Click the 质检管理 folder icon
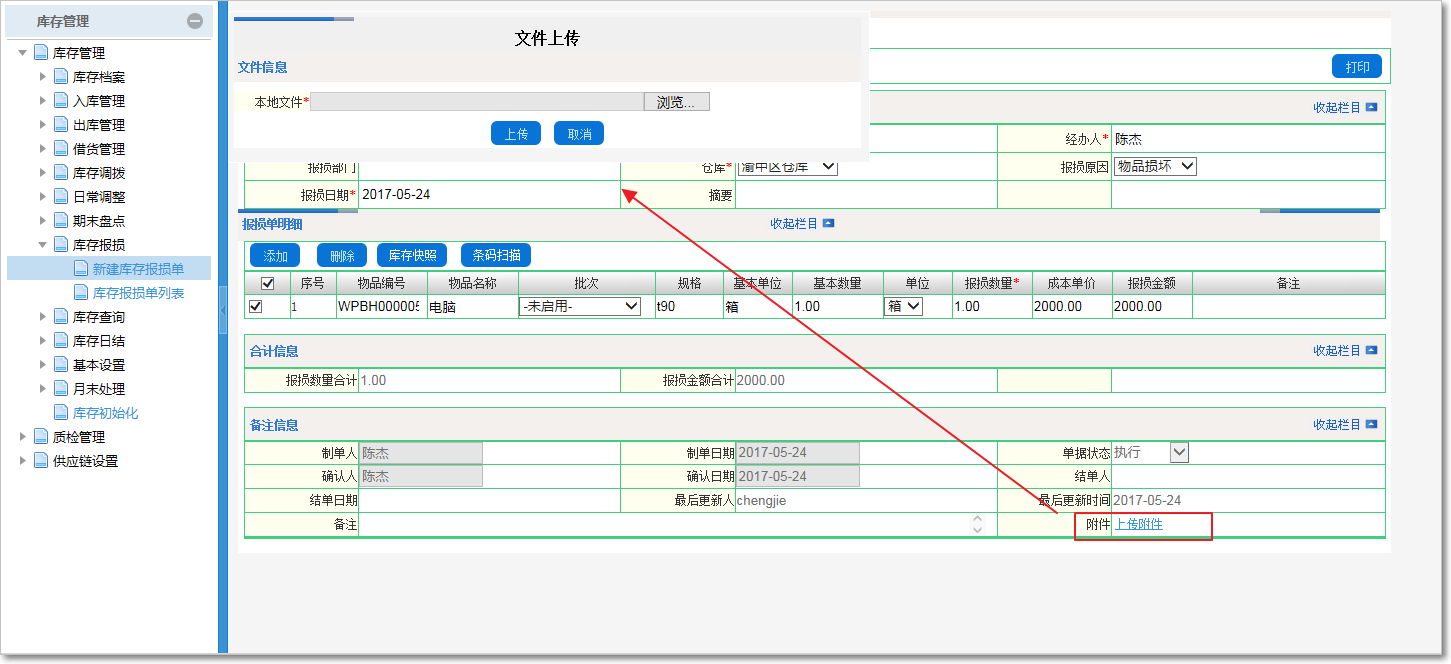This screenshot has width=1451, height=664. tap(41, 437)
